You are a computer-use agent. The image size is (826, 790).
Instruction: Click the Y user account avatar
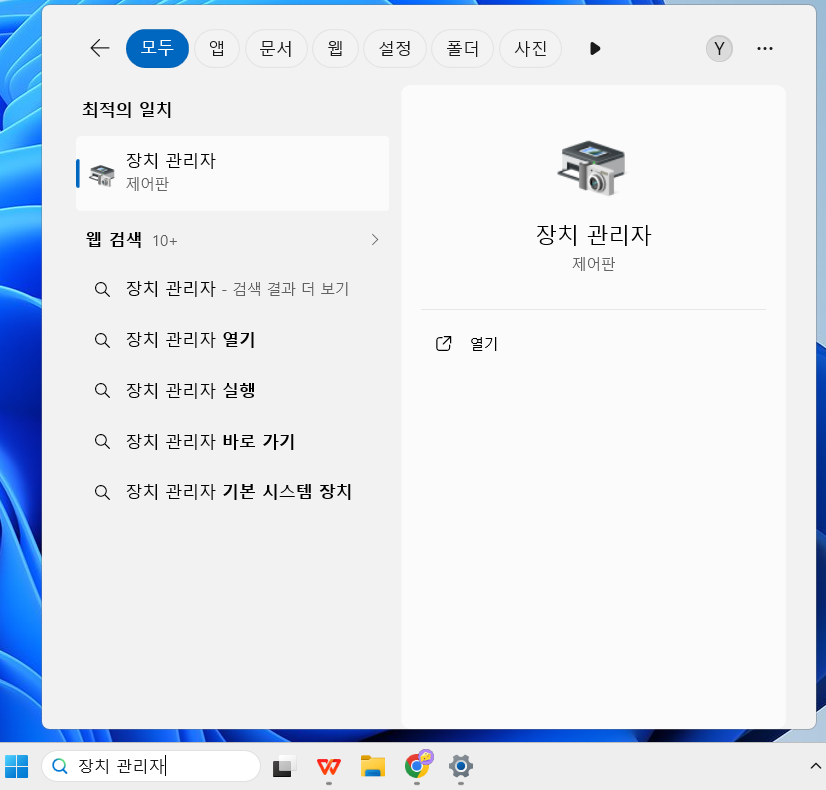click(719, 48)
